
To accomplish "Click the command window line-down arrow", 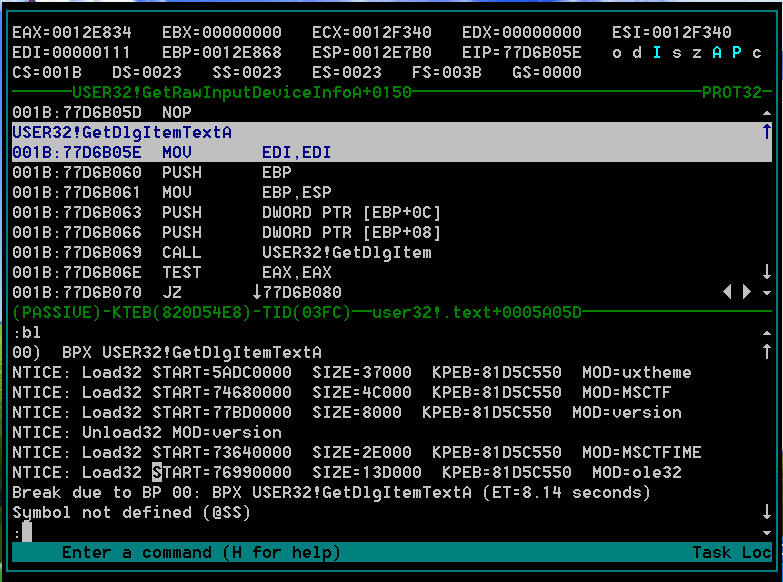I will 767,512.
